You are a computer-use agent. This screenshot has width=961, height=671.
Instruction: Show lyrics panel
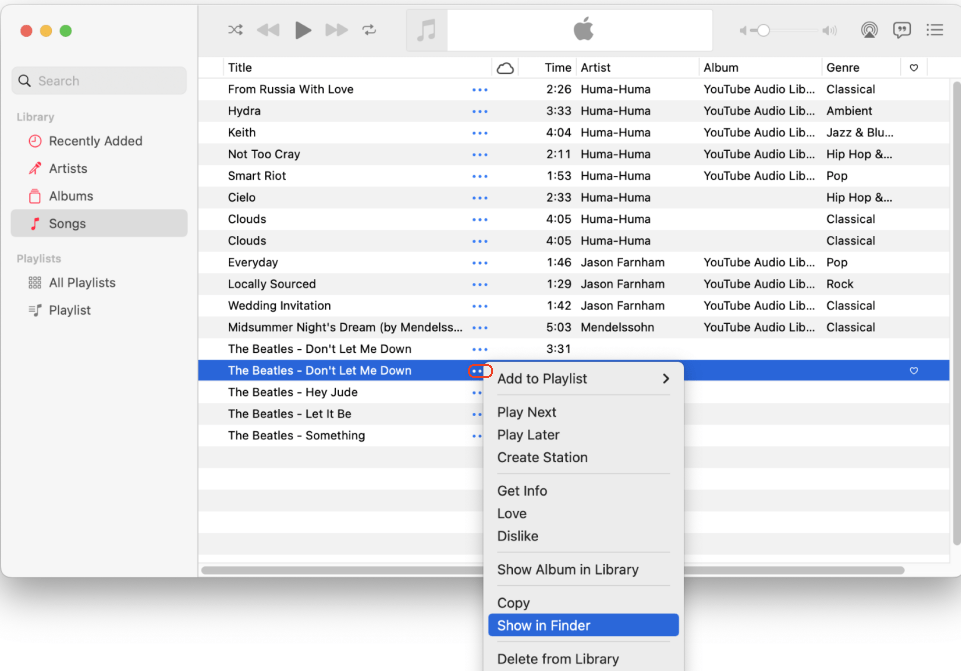(902, 30)
